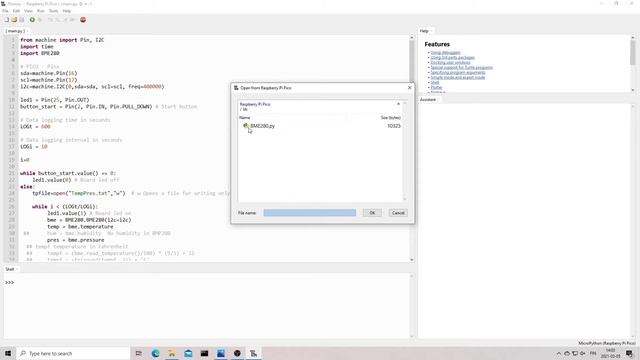Close the Open from Raspberry Pi Pico dialog
This screenshot has height=360, width=640.
(409, 88)
